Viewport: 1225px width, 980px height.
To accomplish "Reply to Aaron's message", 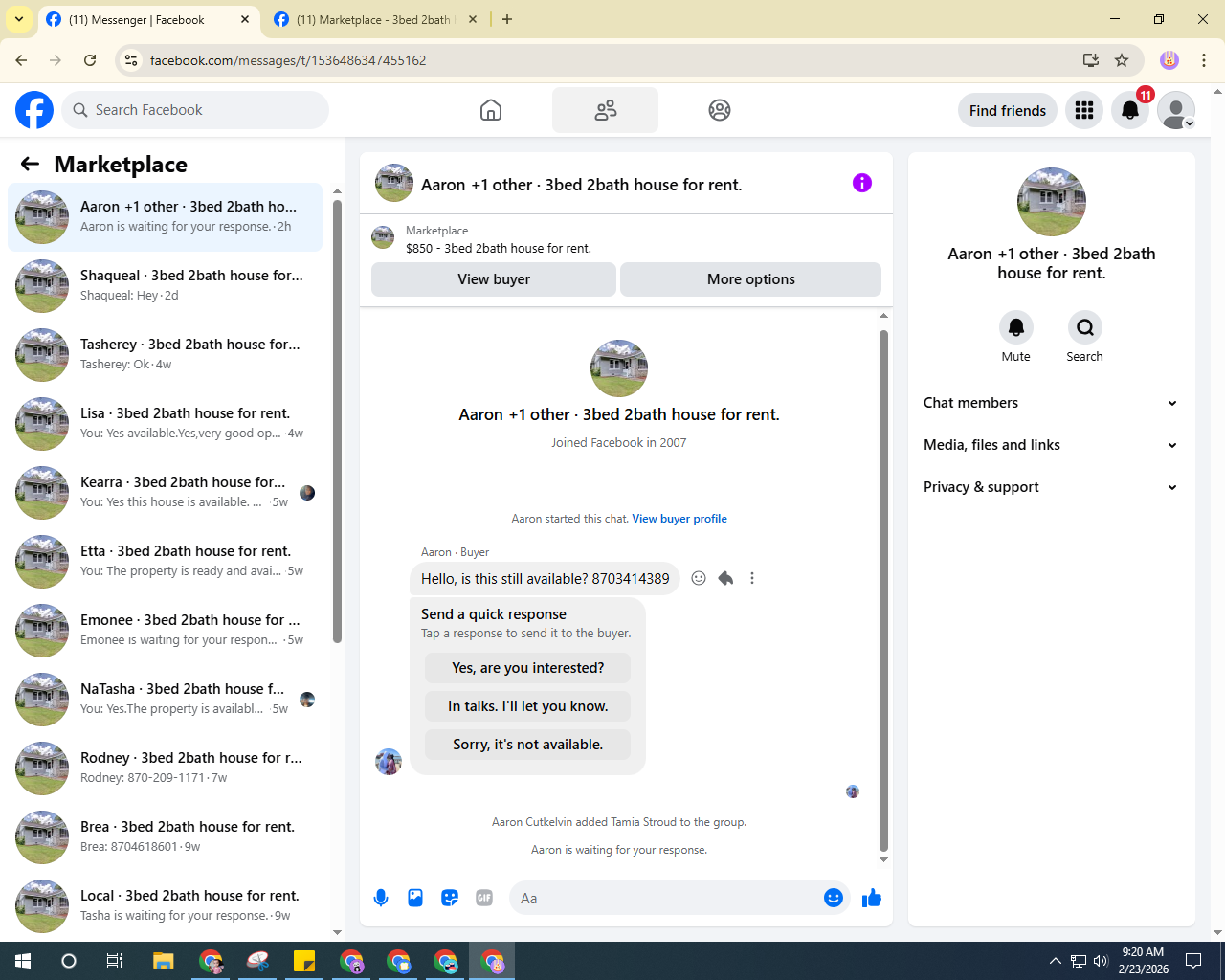I will (x=725, y=578).
